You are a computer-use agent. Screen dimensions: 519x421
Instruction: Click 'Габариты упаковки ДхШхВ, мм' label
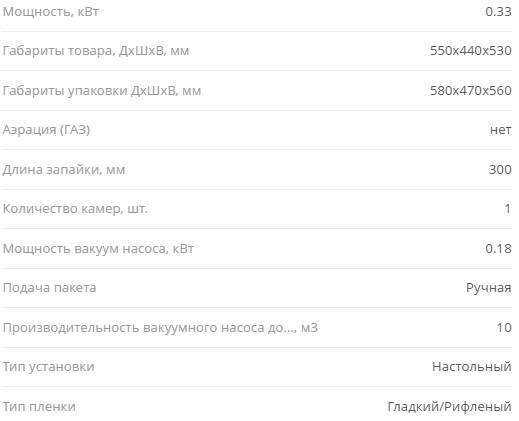click(x=102, y=91)
